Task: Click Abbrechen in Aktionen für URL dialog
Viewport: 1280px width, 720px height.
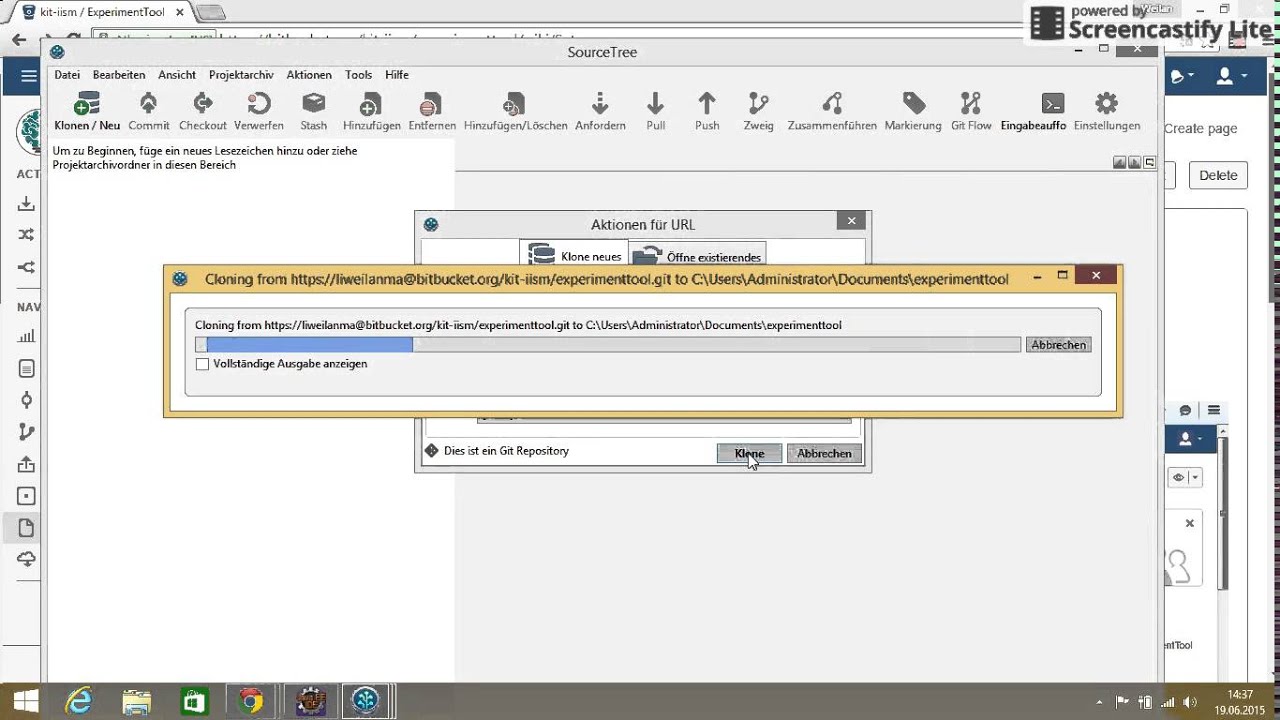Action: (824, 453)
